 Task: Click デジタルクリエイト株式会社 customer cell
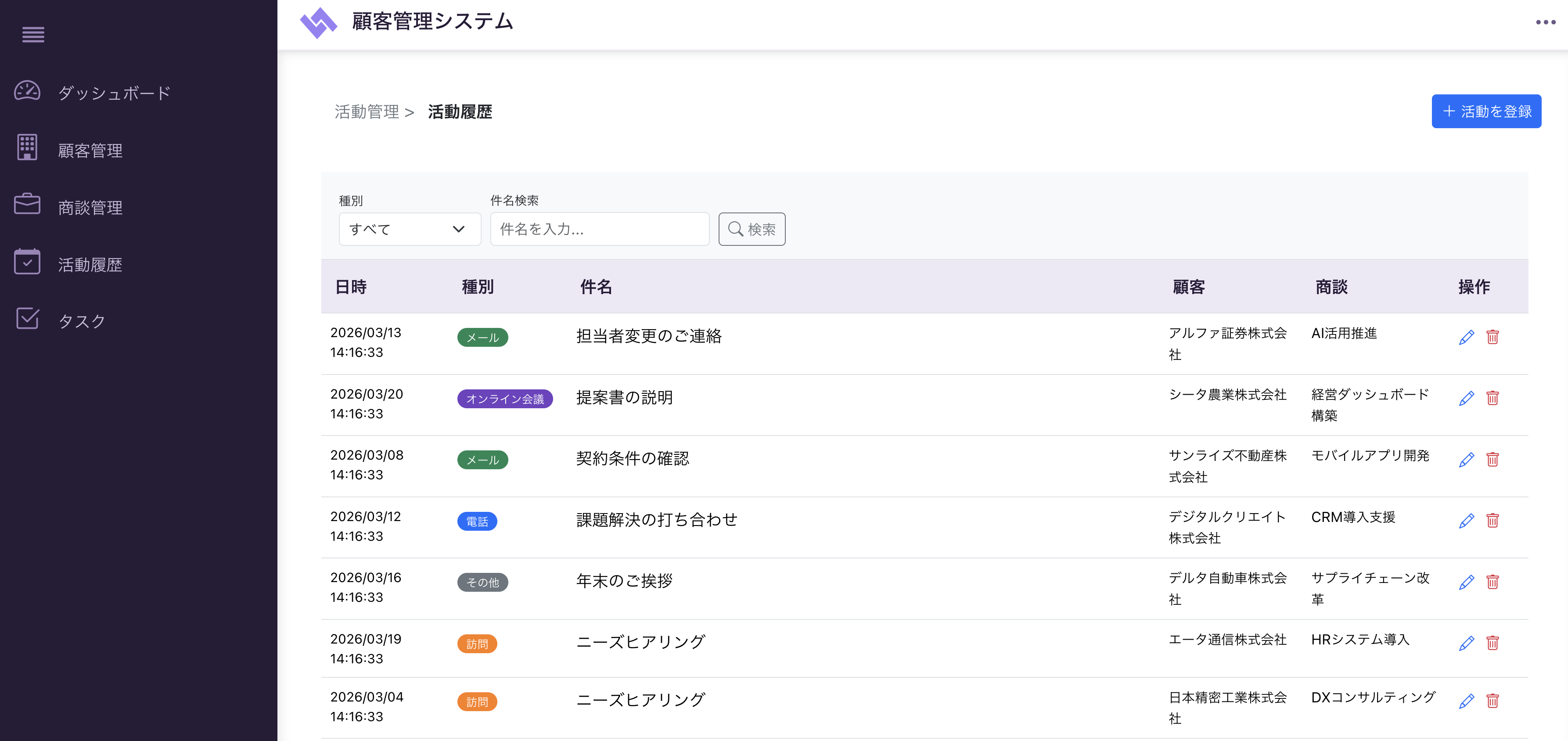click(x=1228, y=527)
